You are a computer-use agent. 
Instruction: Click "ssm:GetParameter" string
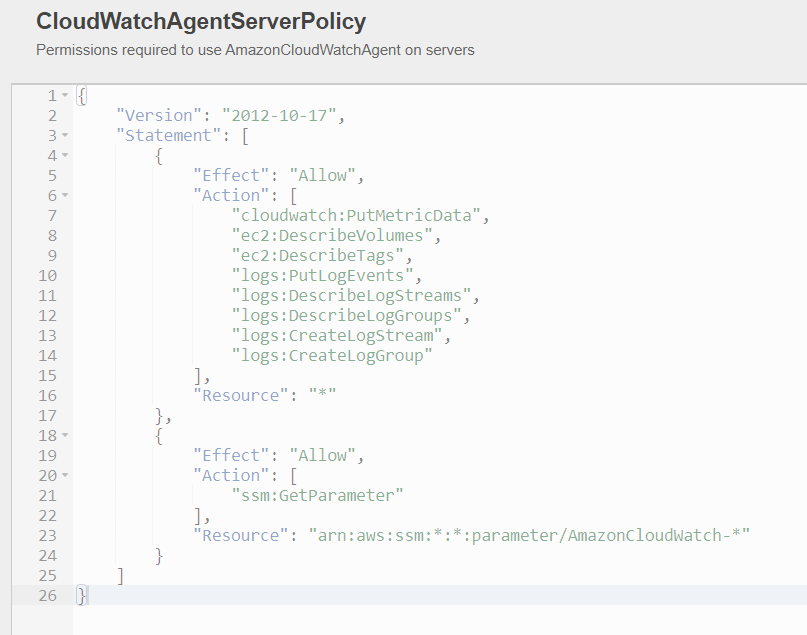[x=318, y=496]
